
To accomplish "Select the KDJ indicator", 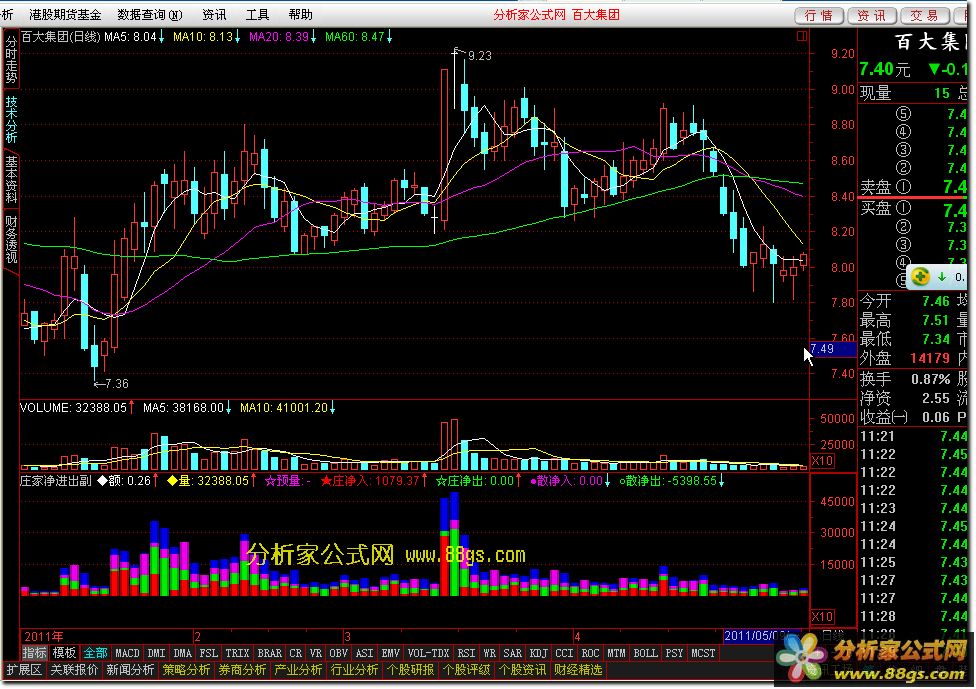I will point(538,653).
